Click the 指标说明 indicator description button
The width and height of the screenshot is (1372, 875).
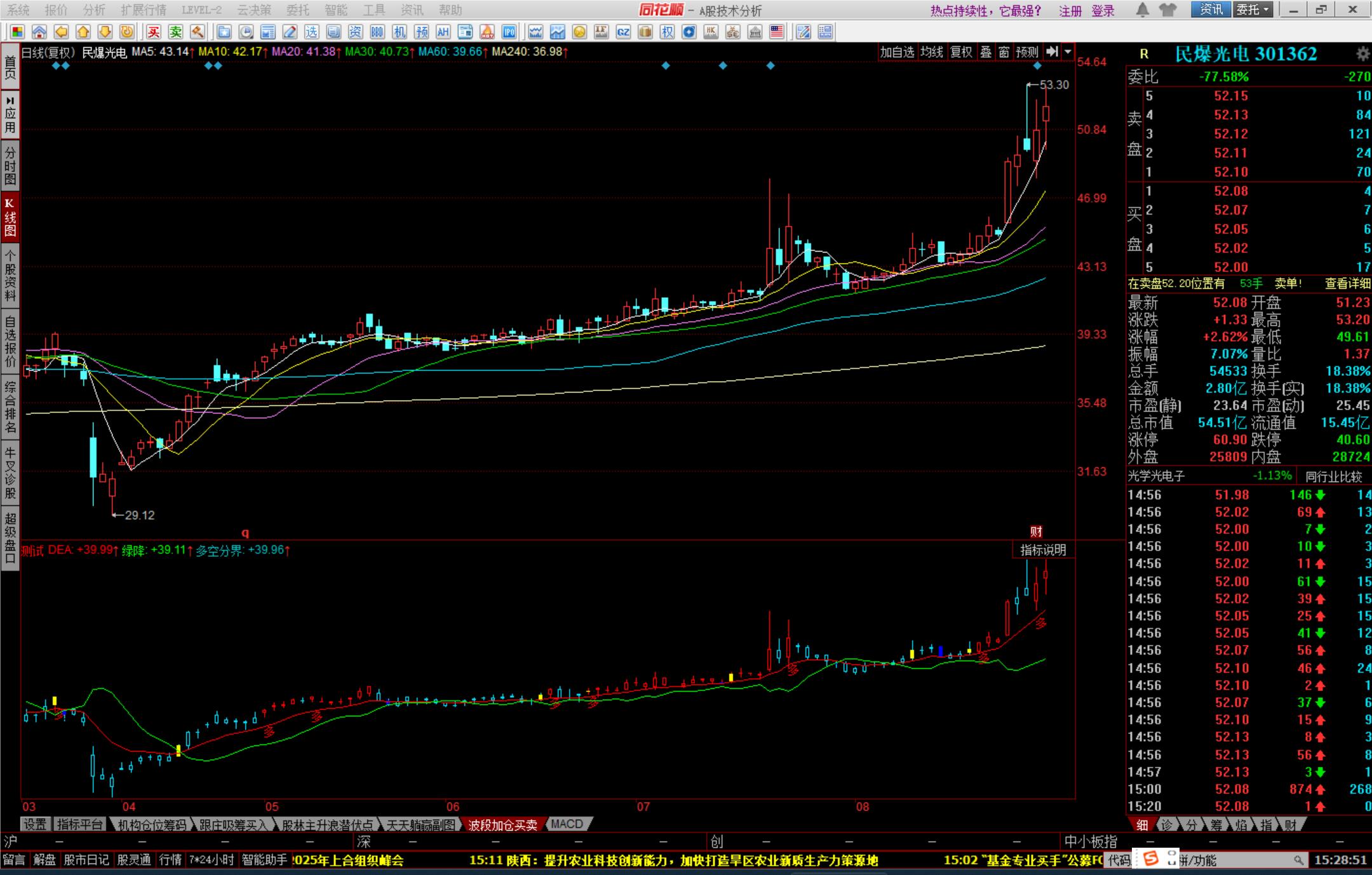click(x=1043, y=550)
